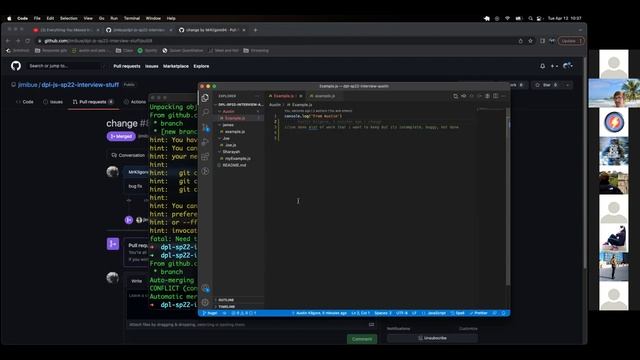Screen dimensions: 640x360
Task: Open the Pull requests repository tab
Action: tap(93, 102)
